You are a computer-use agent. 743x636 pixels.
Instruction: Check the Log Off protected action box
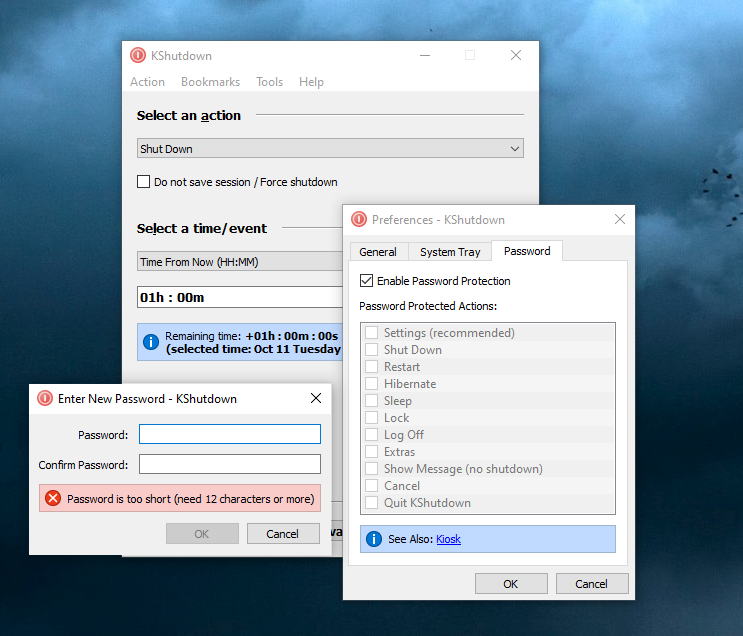372,435
